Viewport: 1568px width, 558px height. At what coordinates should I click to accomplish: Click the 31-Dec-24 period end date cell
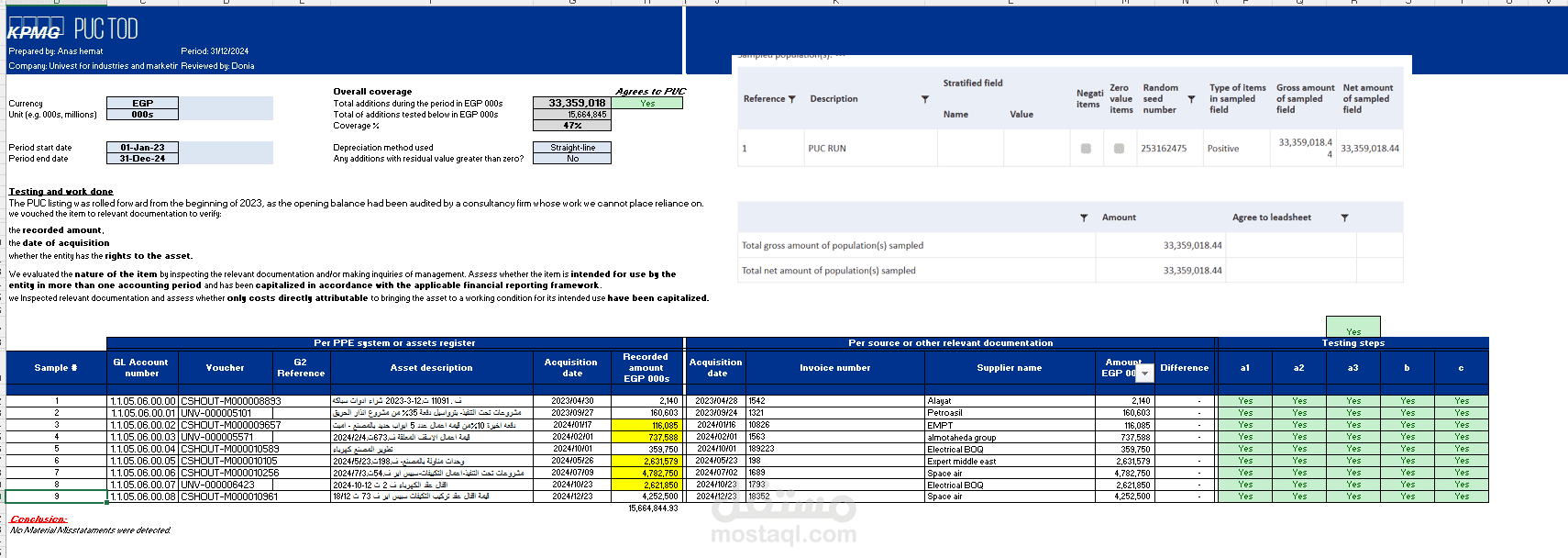(x=142, y=159)
